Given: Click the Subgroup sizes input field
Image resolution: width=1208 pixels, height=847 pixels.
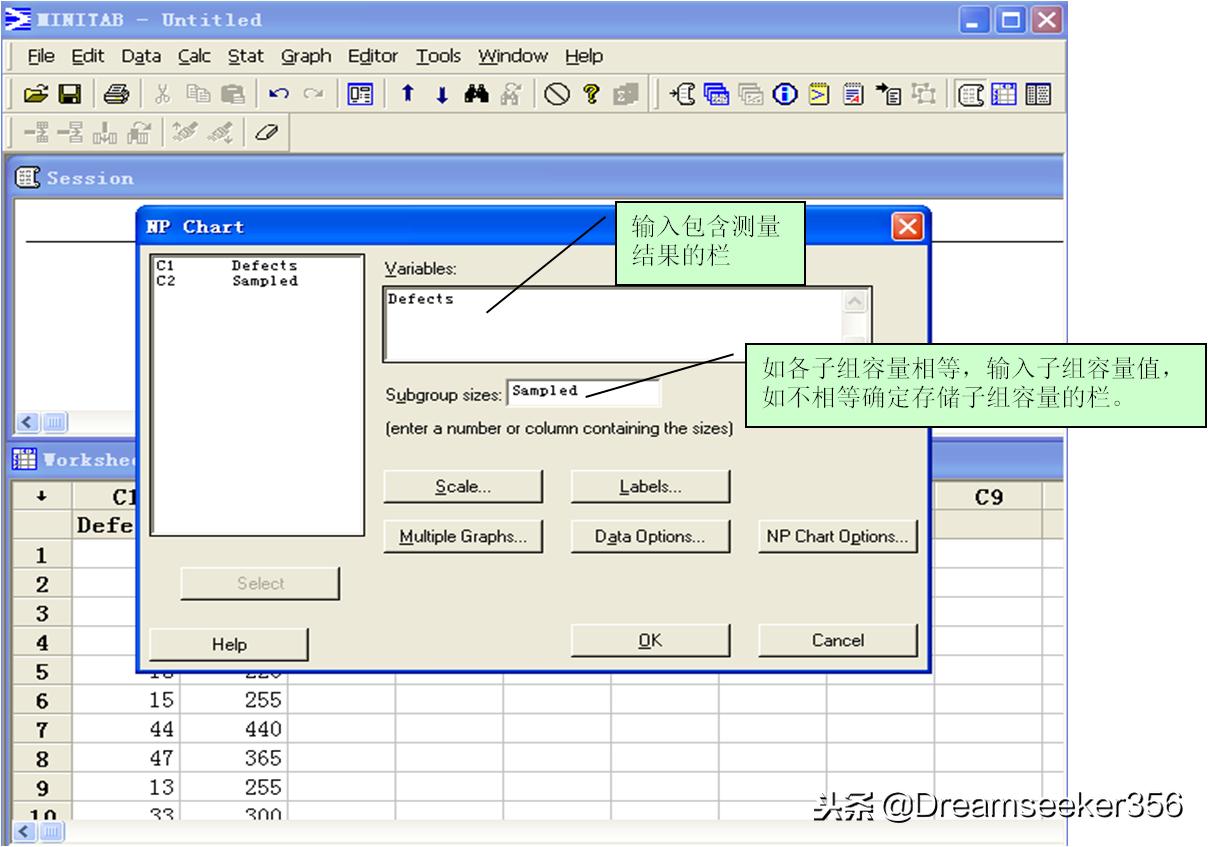Looking at the screenshot, I should pyautogui.click(x=583, y=392).
